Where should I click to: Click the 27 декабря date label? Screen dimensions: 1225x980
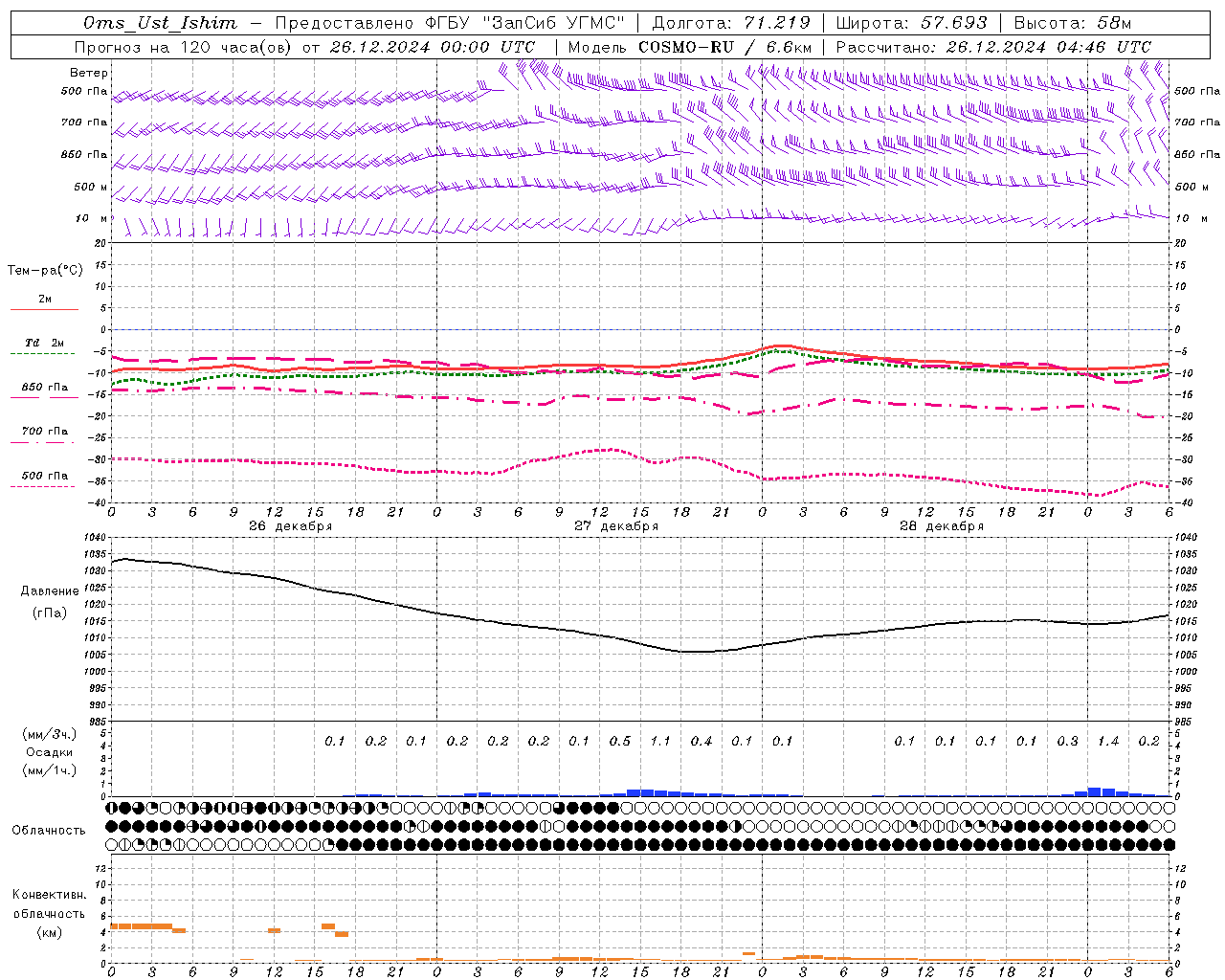click(x=616, y=526)
